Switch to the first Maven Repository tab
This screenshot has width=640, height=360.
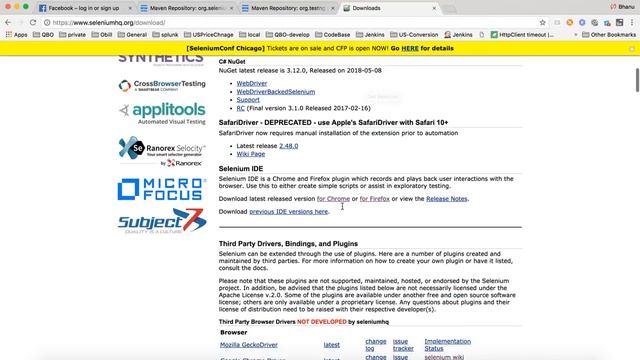point(187,8)
